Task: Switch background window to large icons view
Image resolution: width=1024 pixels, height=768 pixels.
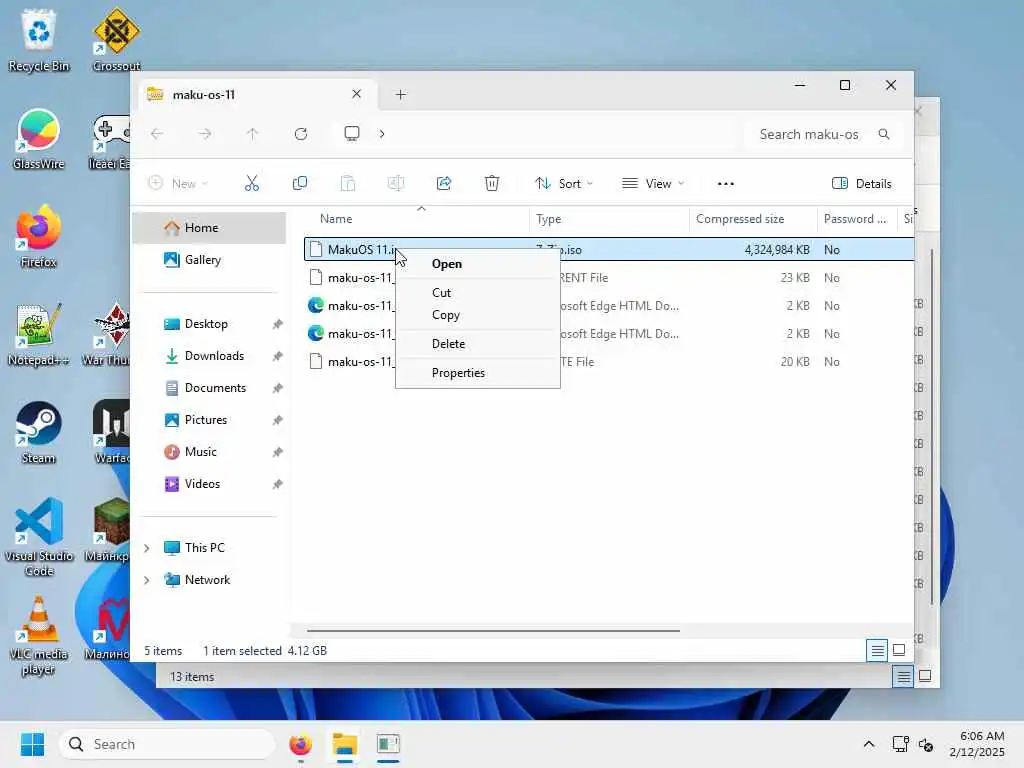Action: (925, 677)
